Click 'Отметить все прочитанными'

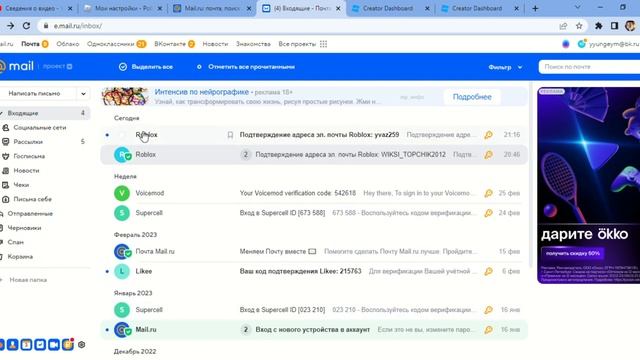246,67
